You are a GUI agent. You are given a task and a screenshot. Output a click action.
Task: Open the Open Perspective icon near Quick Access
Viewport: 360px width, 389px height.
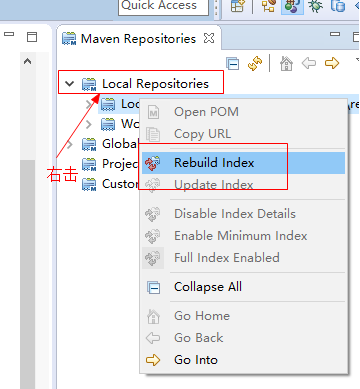point(237,6)
